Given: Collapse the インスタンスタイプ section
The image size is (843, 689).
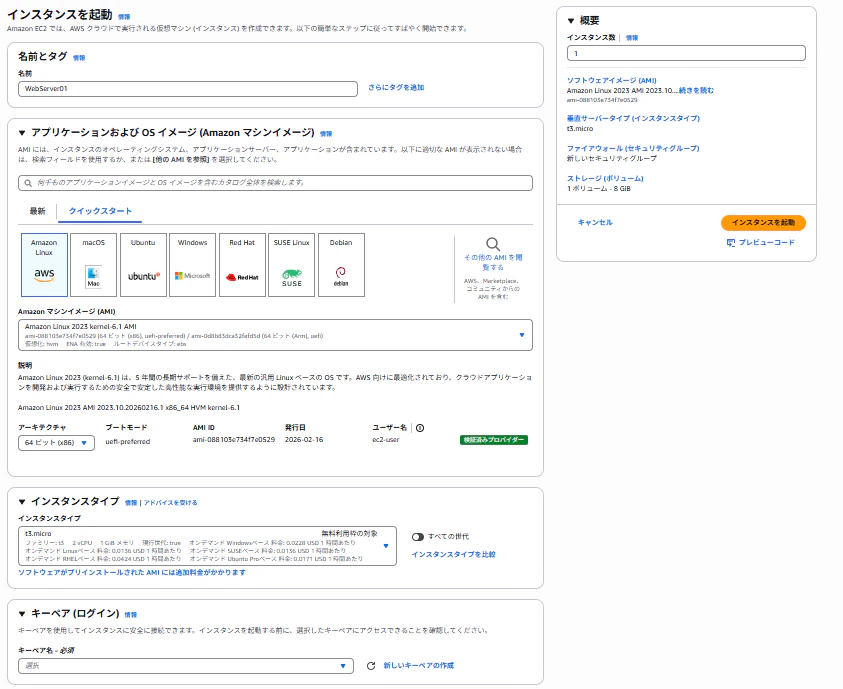Looking at the screenshot, I should coord(22,501).
